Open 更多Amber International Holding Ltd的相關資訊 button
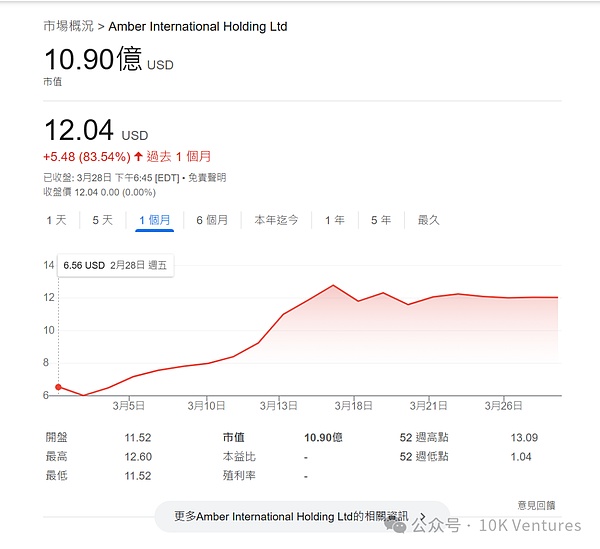This screenshot has width=600, height=549. point(295,517)
